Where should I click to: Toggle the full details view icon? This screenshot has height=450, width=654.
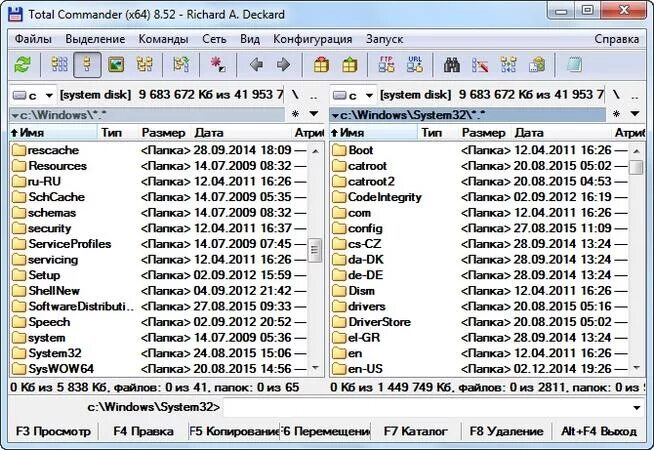87,65
